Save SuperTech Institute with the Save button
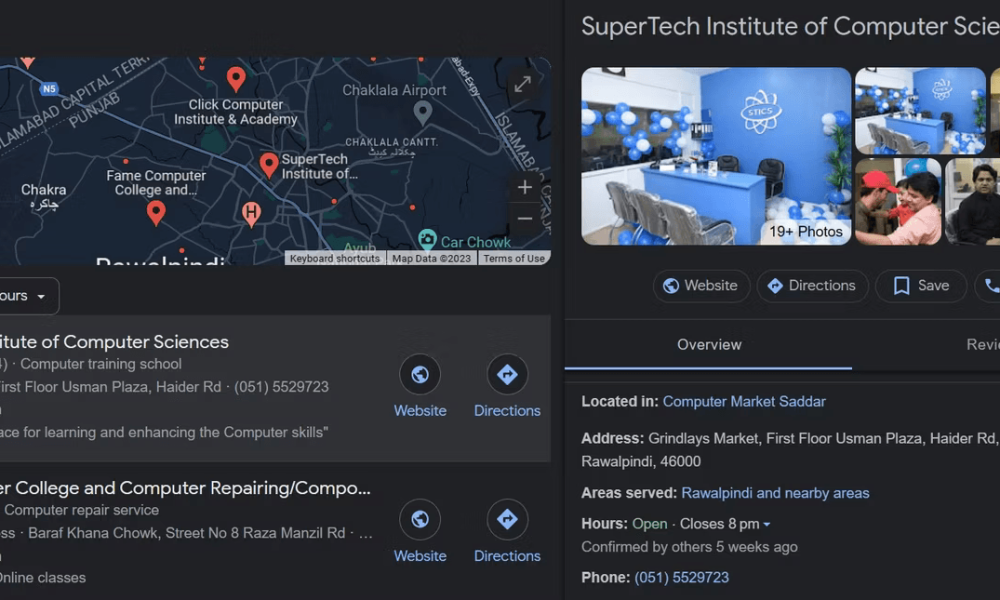 click(921, 286)
